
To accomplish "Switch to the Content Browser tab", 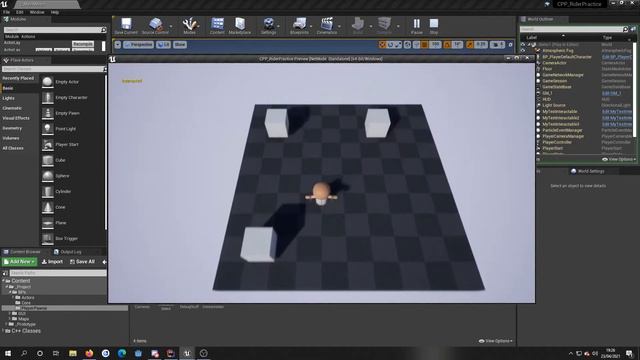I will (22, 252).
